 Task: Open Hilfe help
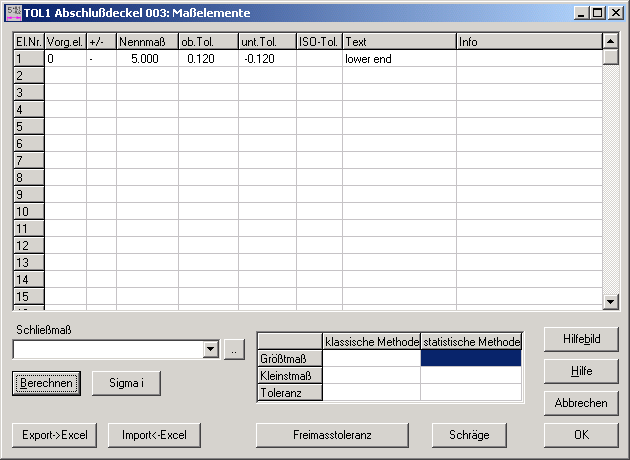tap(581, 371)
